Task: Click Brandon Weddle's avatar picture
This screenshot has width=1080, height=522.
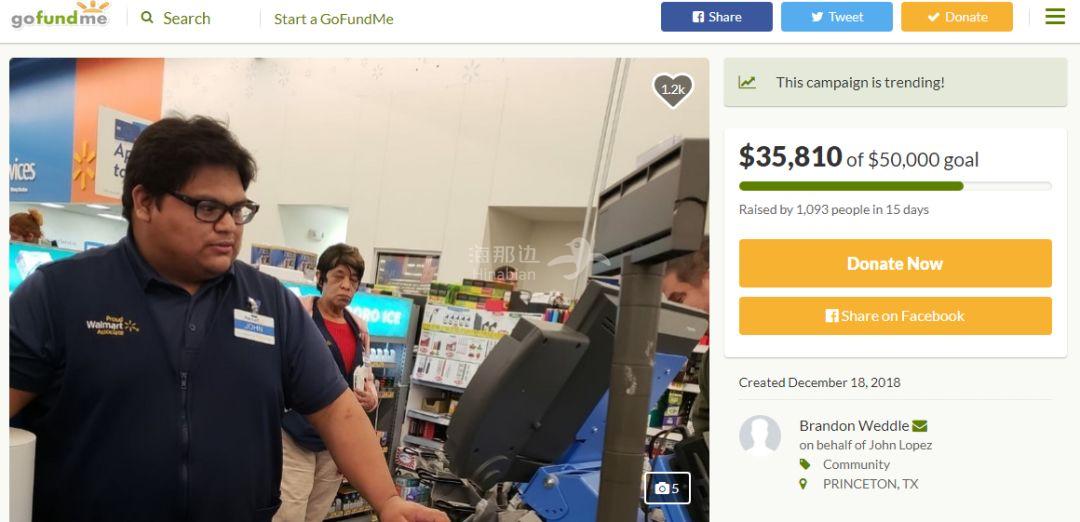Action: click(760, 435)
